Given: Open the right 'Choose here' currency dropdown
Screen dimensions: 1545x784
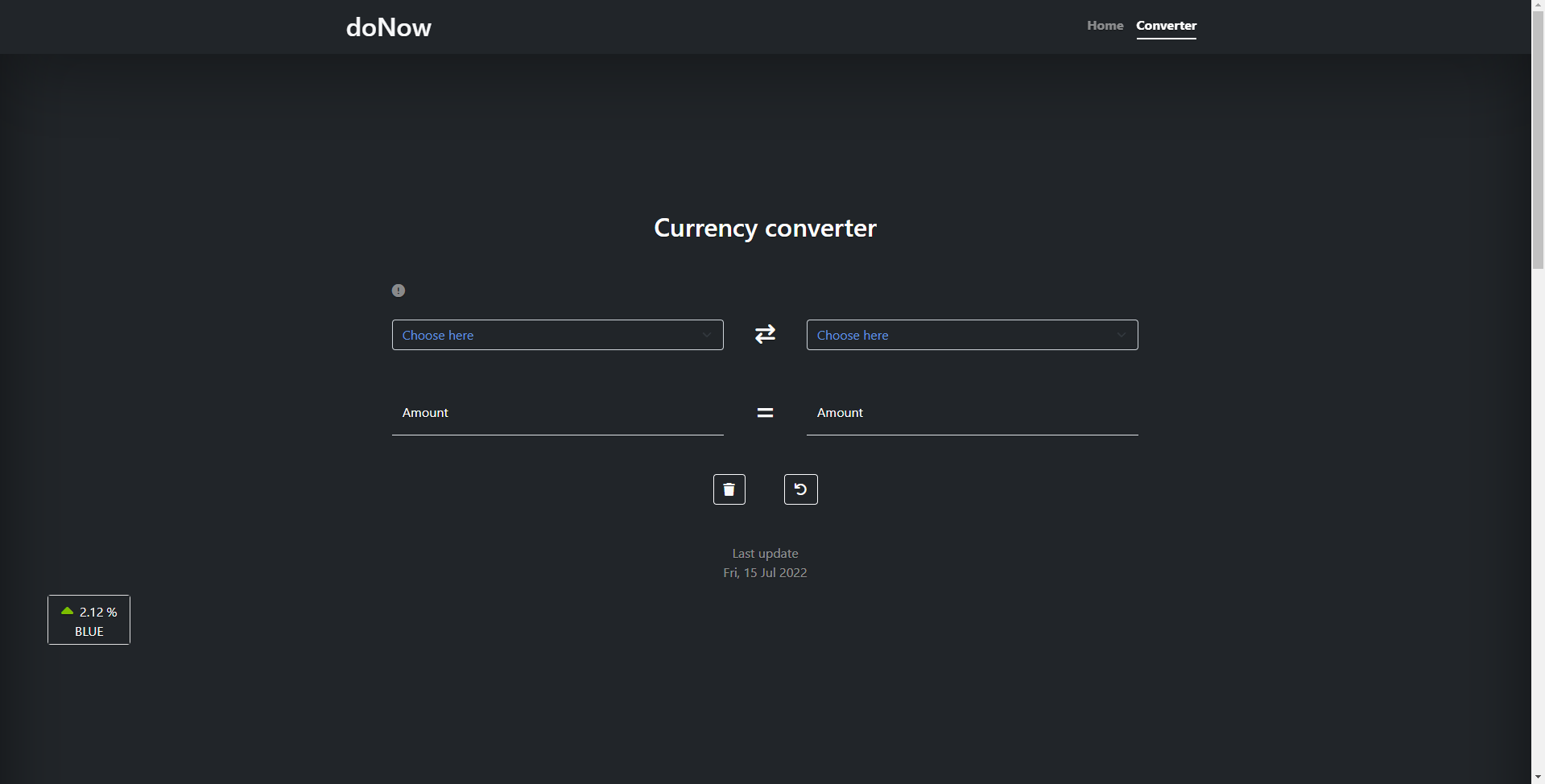Looking at the screenshot, I should (971, 334).
